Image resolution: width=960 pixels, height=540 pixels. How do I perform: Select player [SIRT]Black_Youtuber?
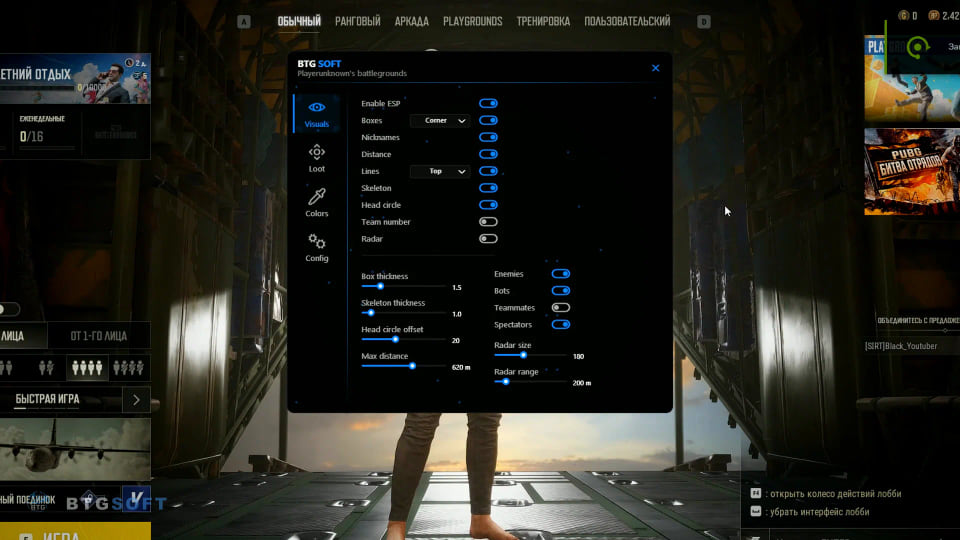point(901,346)
